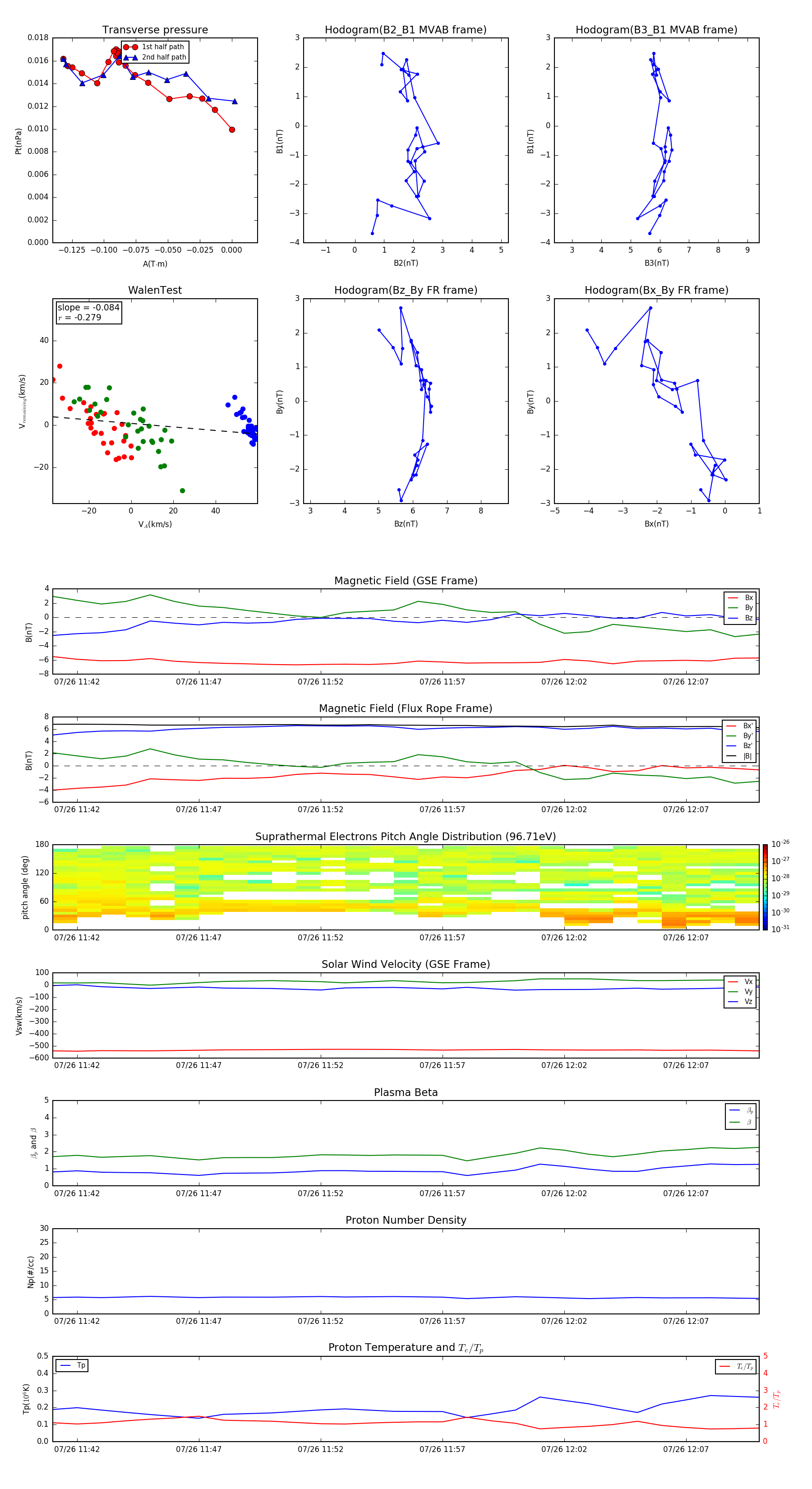Viewport: 812px width, 1489px height.
Task: Click the "B2(nT)" x-axis label
Action: [x=406, y=263]
